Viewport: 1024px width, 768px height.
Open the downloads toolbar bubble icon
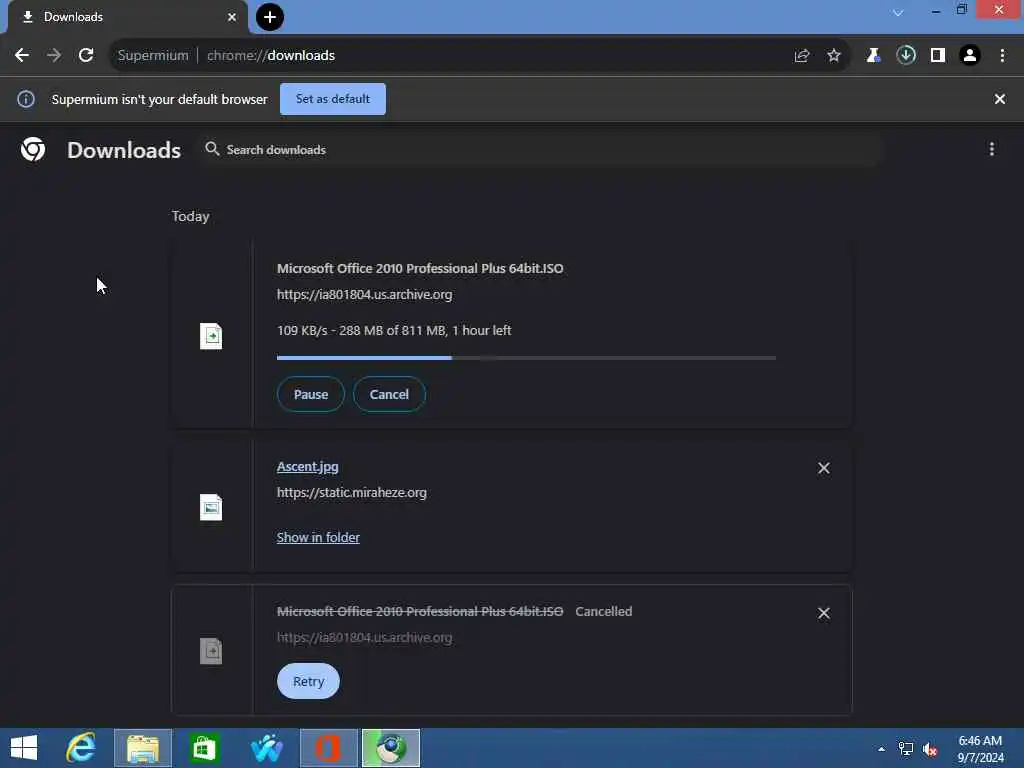[x=906, y=56]
